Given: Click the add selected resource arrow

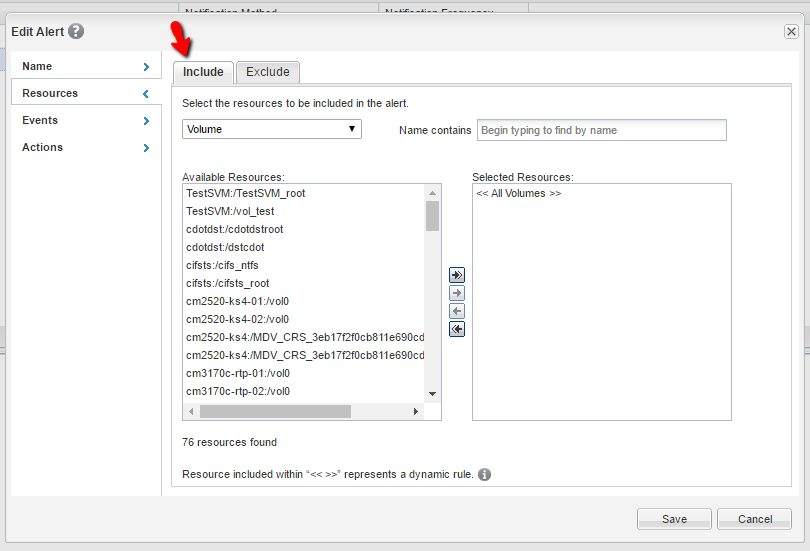Looking at the screenshot, I should pos(457,293).
